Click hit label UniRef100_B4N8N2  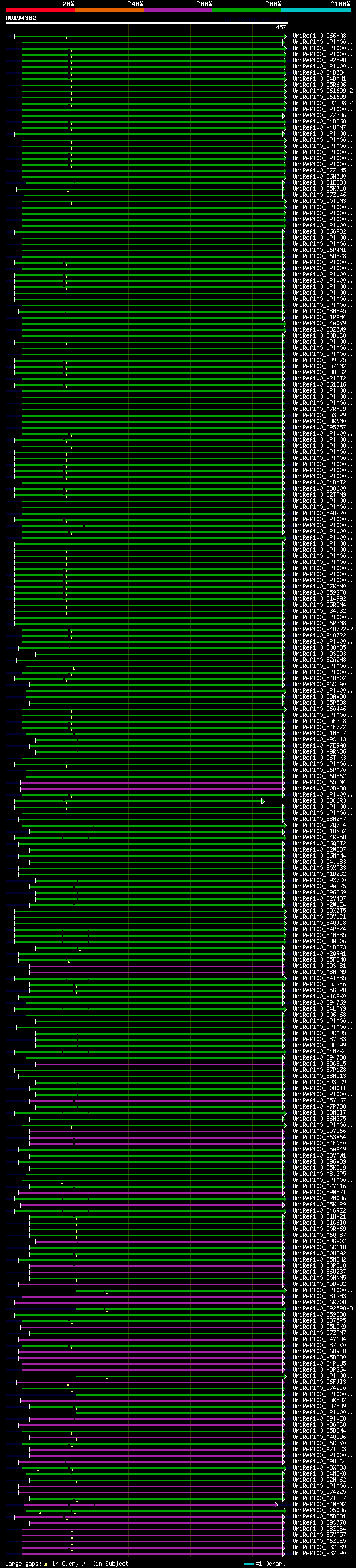[319, 1504]
